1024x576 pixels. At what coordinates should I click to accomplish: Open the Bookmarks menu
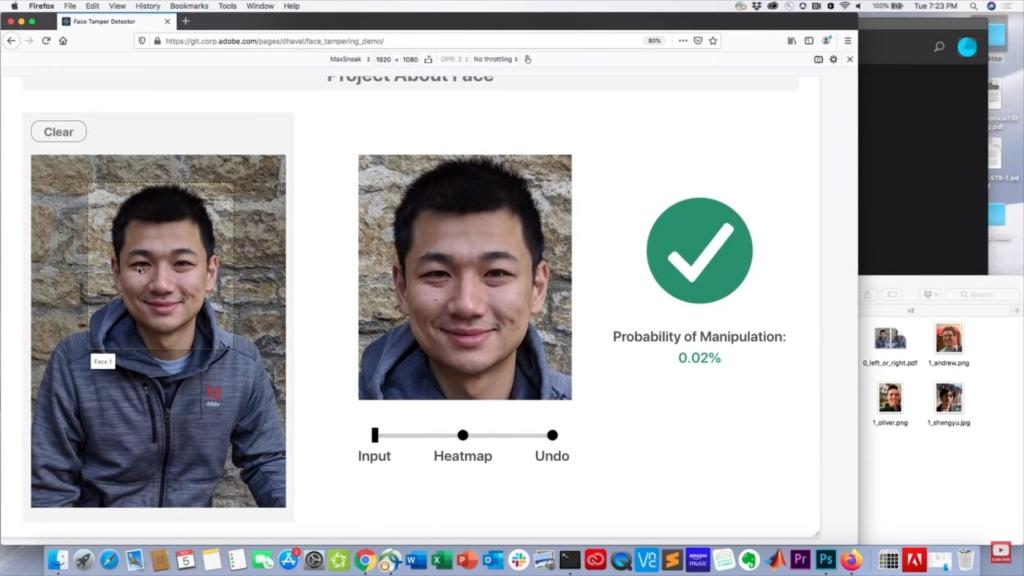[x=189, y=6]
